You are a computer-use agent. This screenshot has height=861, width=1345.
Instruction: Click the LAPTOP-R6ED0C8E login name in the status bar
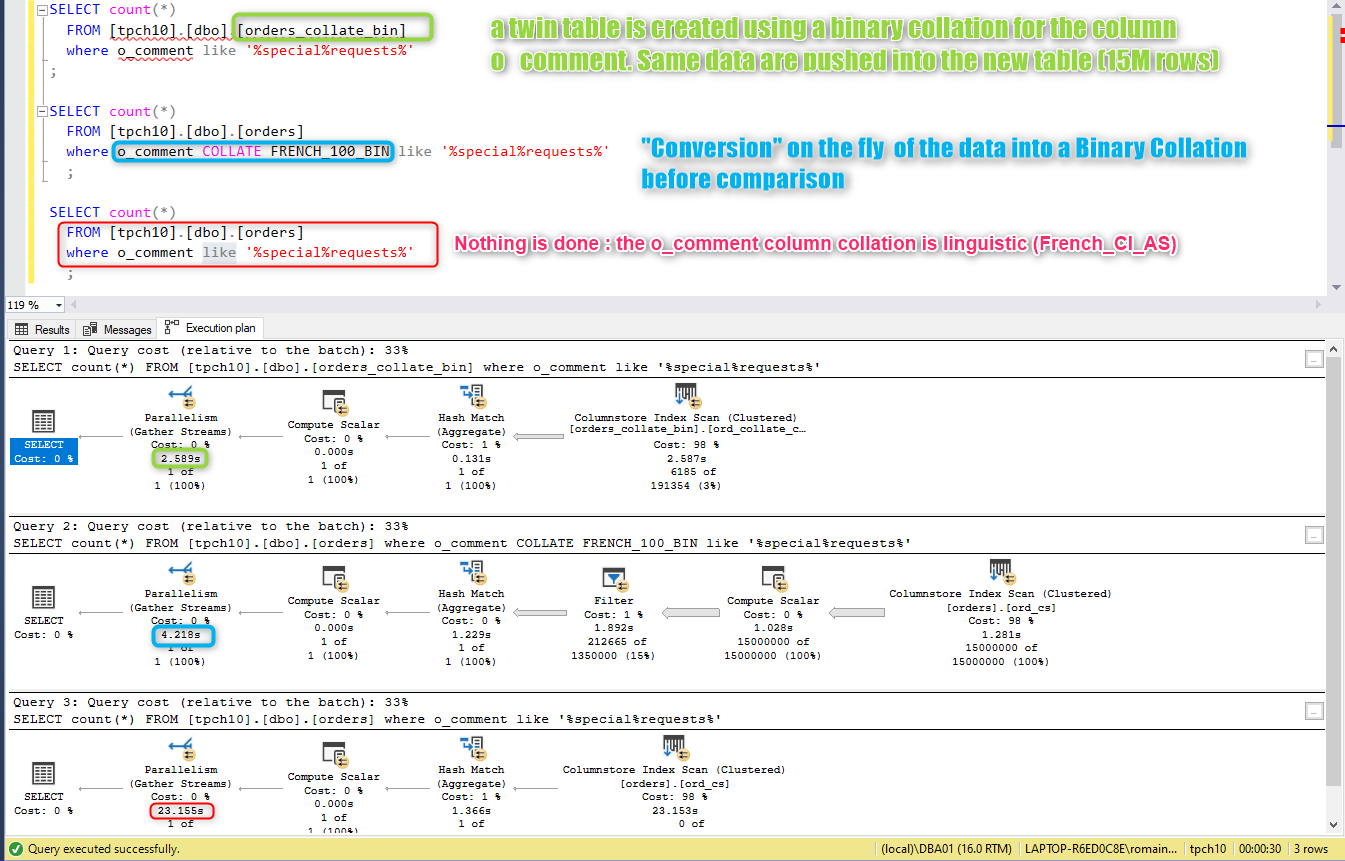(x=1102, y=849)
